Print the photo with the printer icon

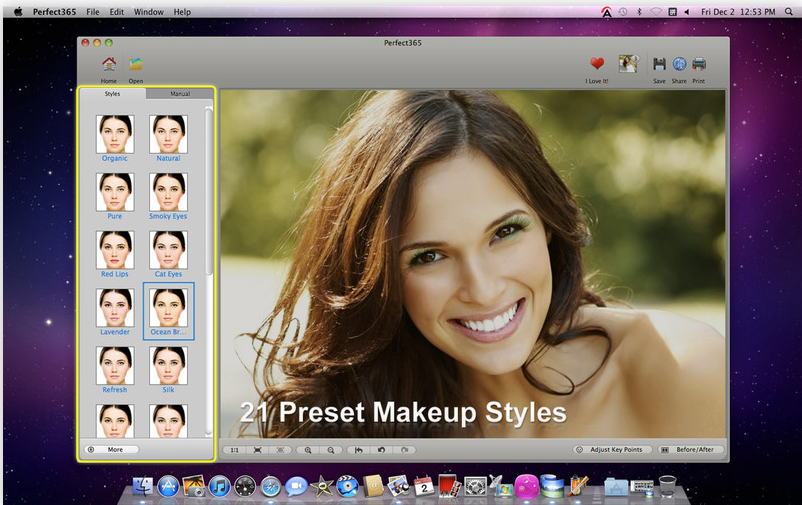click(699, 64)
